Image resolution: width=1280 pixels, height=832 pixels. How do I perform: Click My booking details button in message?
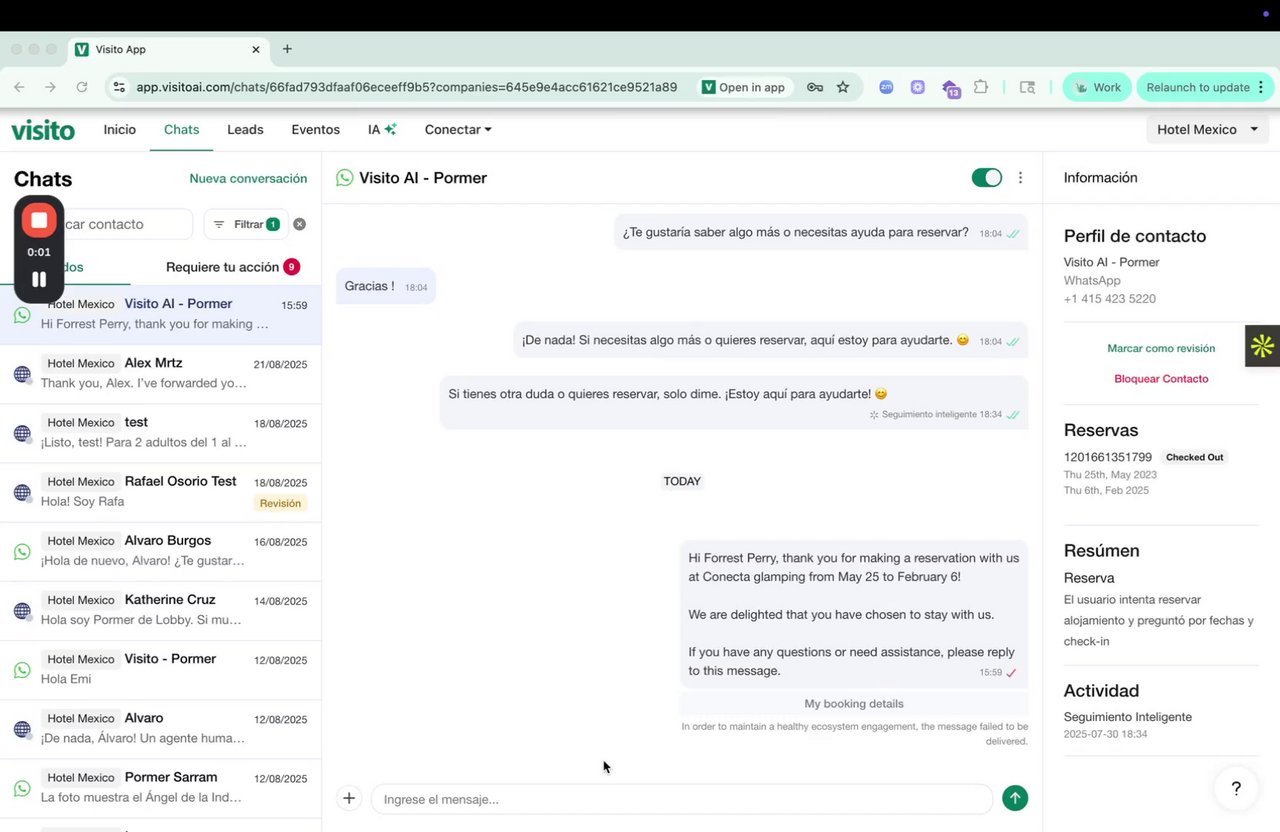pyautogui.click(x=854, y=703)
